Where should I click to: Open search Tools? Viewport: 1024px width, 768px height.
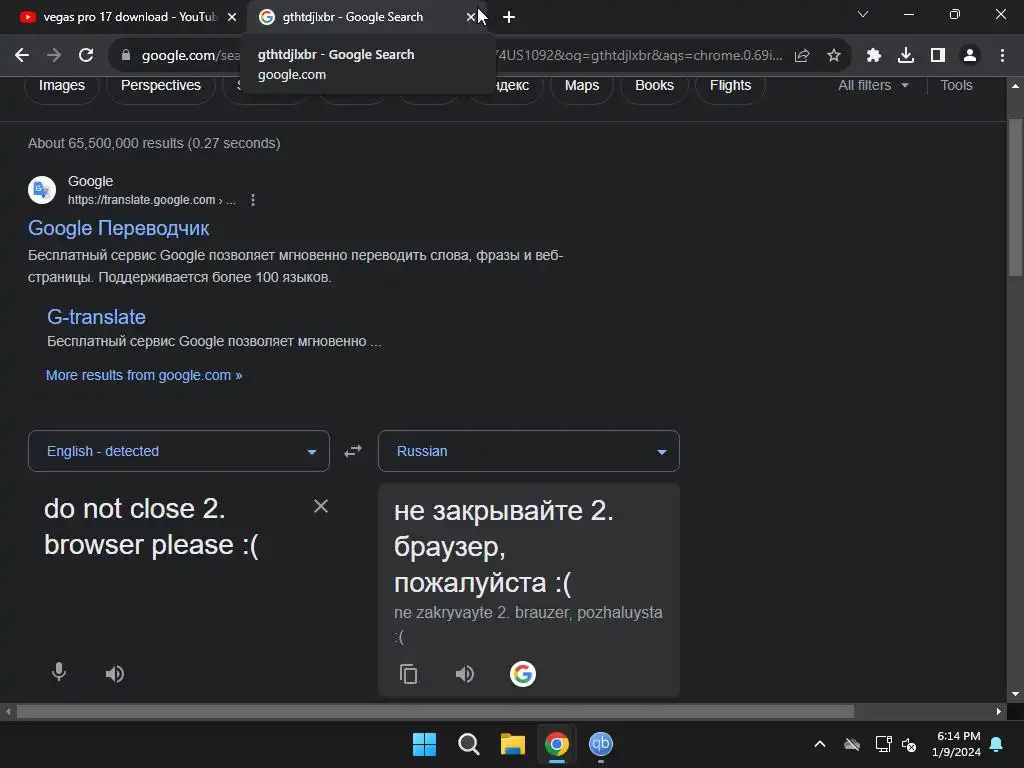[x=956, y=86]
